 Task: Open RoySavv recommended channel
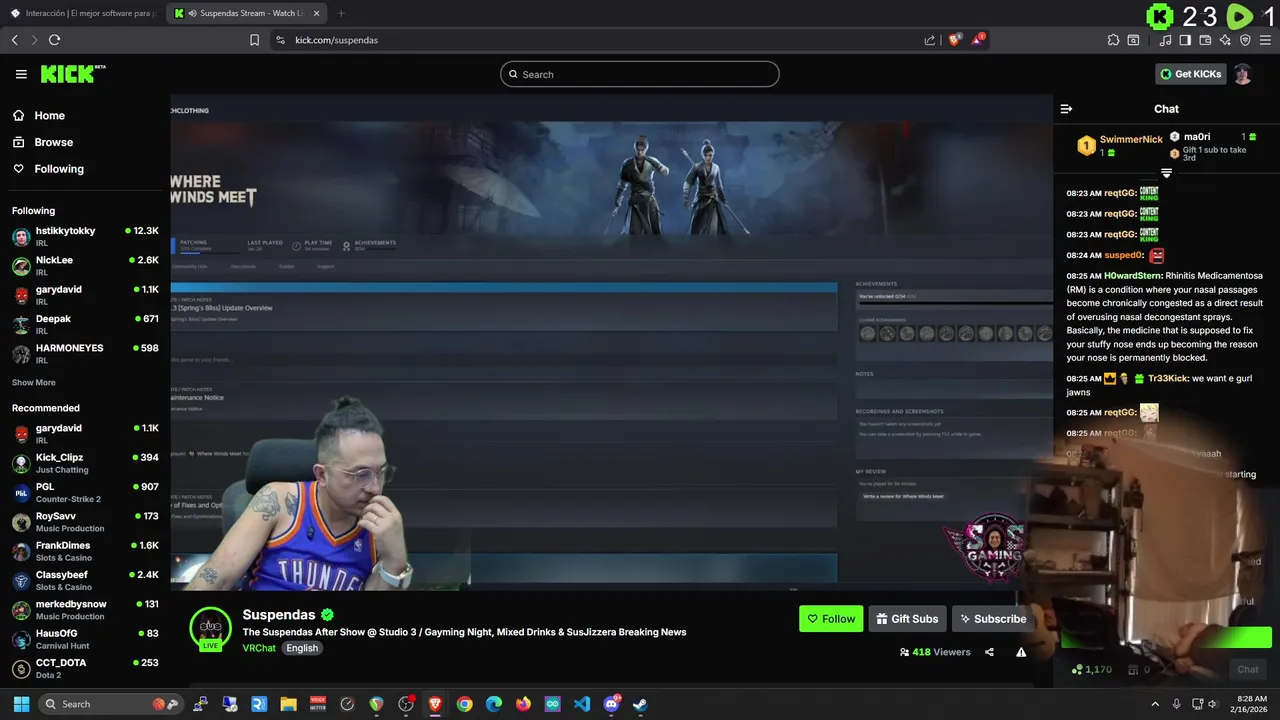85,522
